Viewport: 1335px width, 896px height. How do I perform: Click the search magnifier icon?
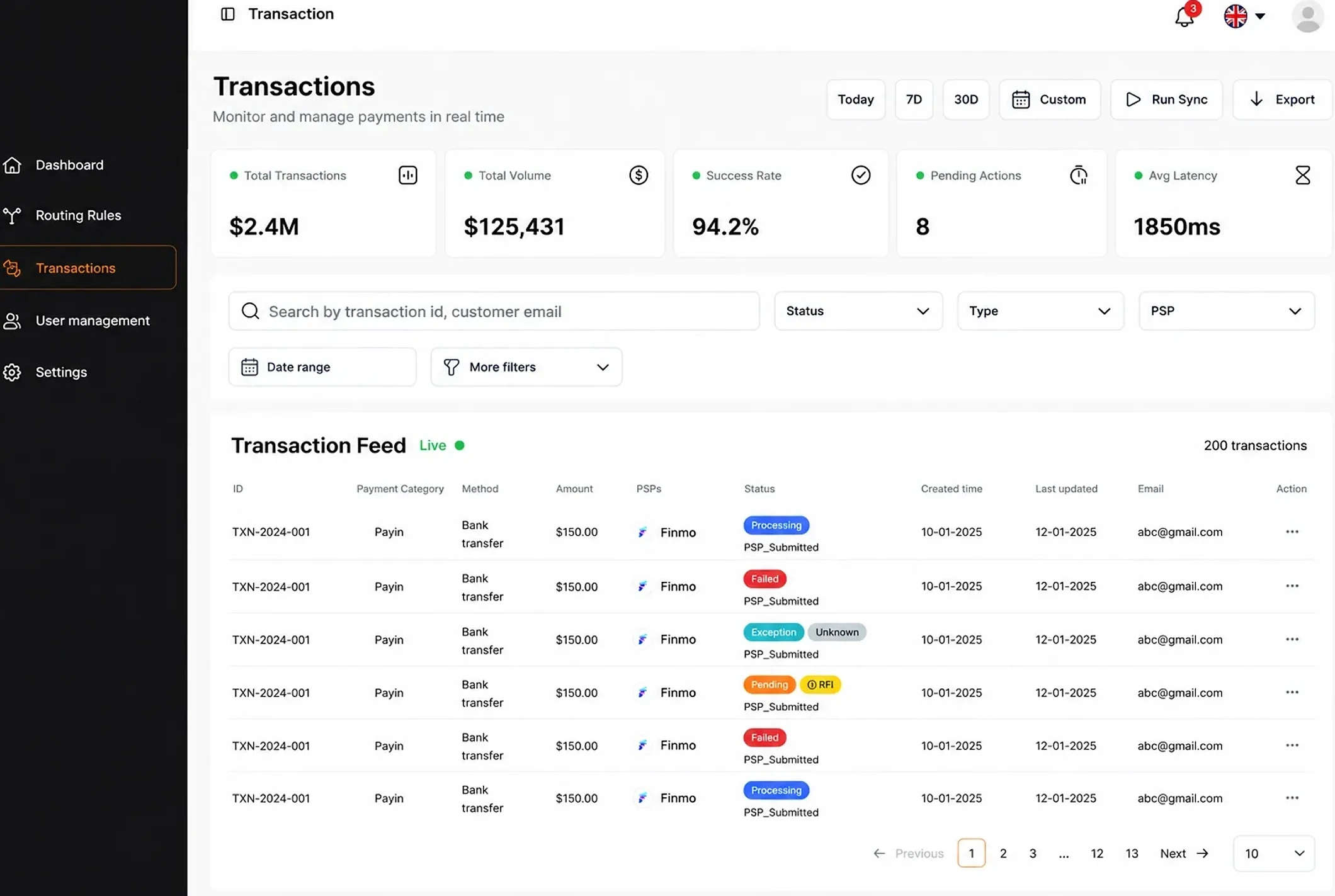tap(251, 311)
